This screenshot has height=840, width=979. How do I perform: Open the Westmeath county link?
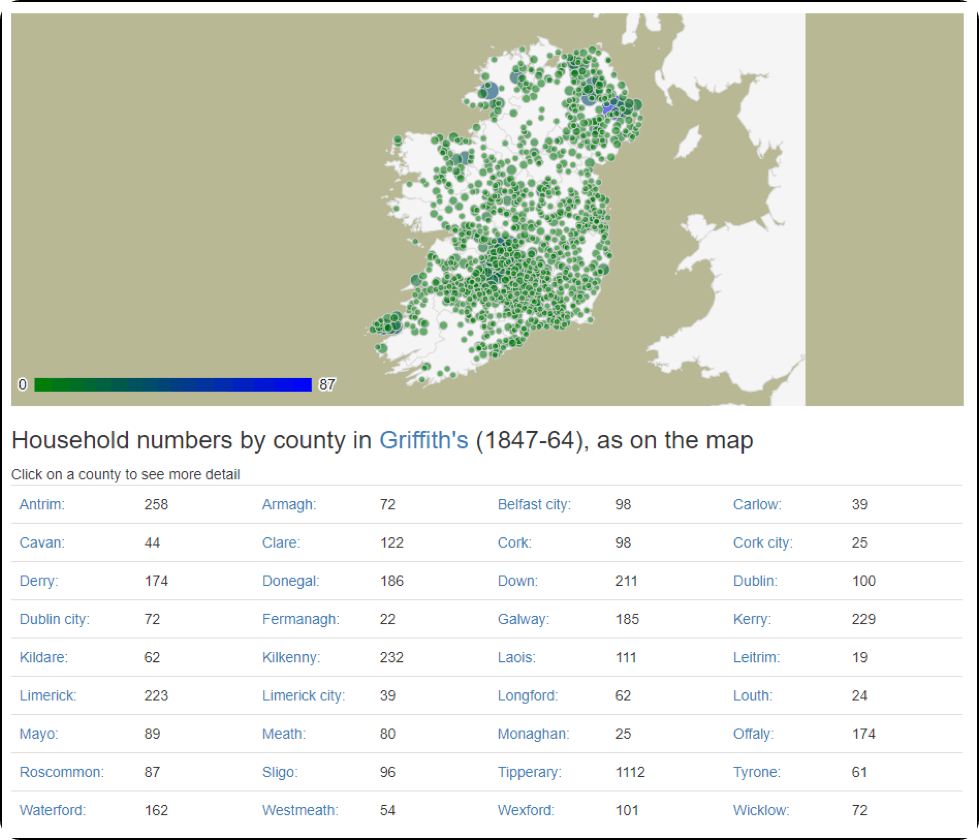300,811
